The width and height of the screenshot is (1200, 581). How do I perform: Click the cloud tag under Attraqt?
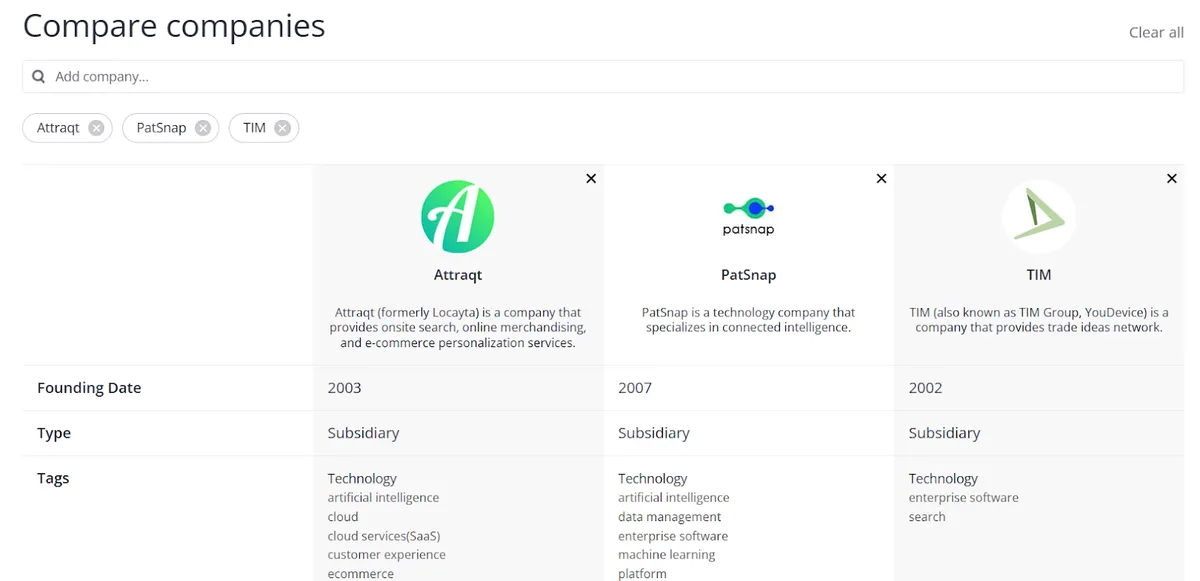(343, 517)
